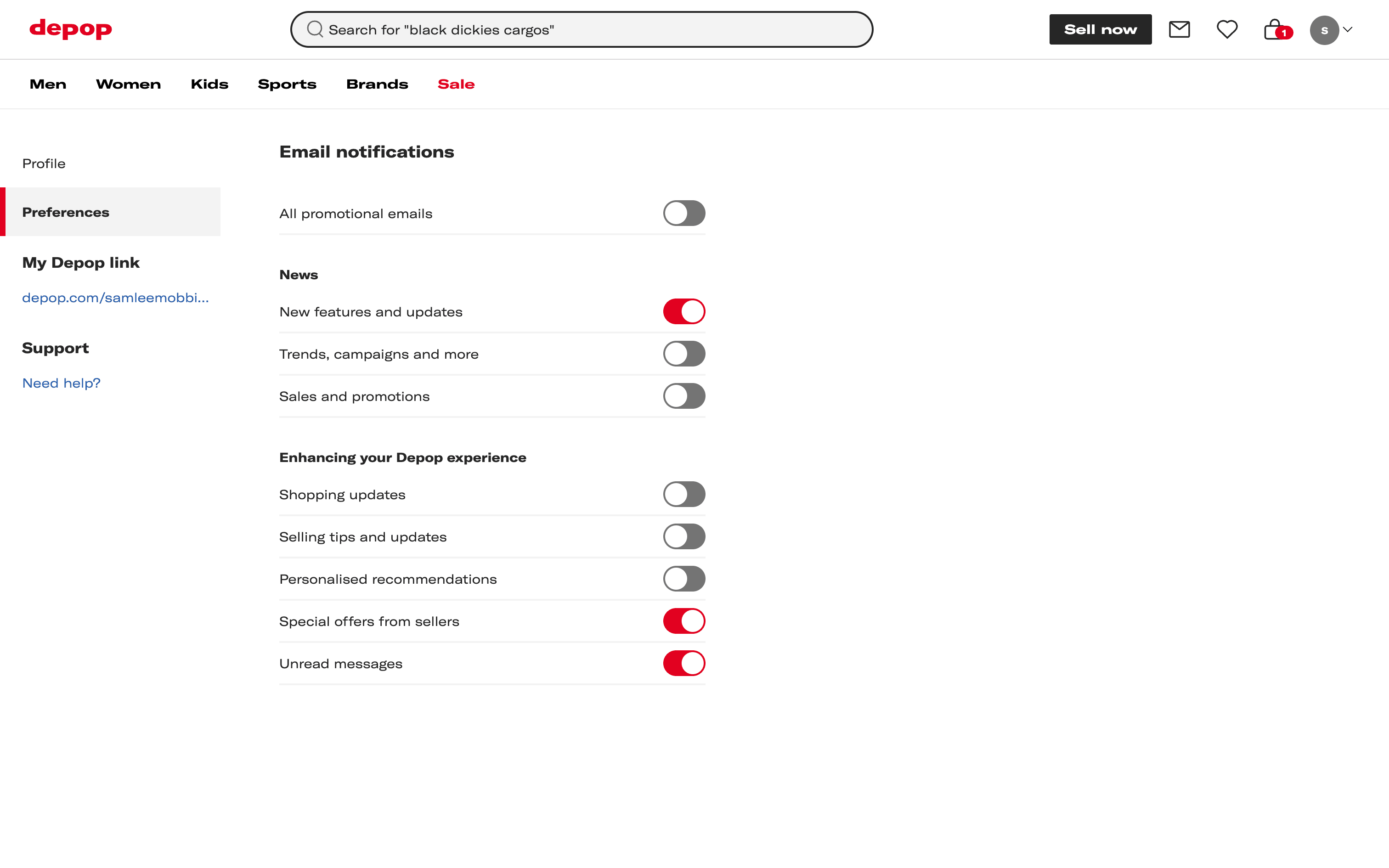
Task: Open the Brands menu
Action: pos(377,85)
